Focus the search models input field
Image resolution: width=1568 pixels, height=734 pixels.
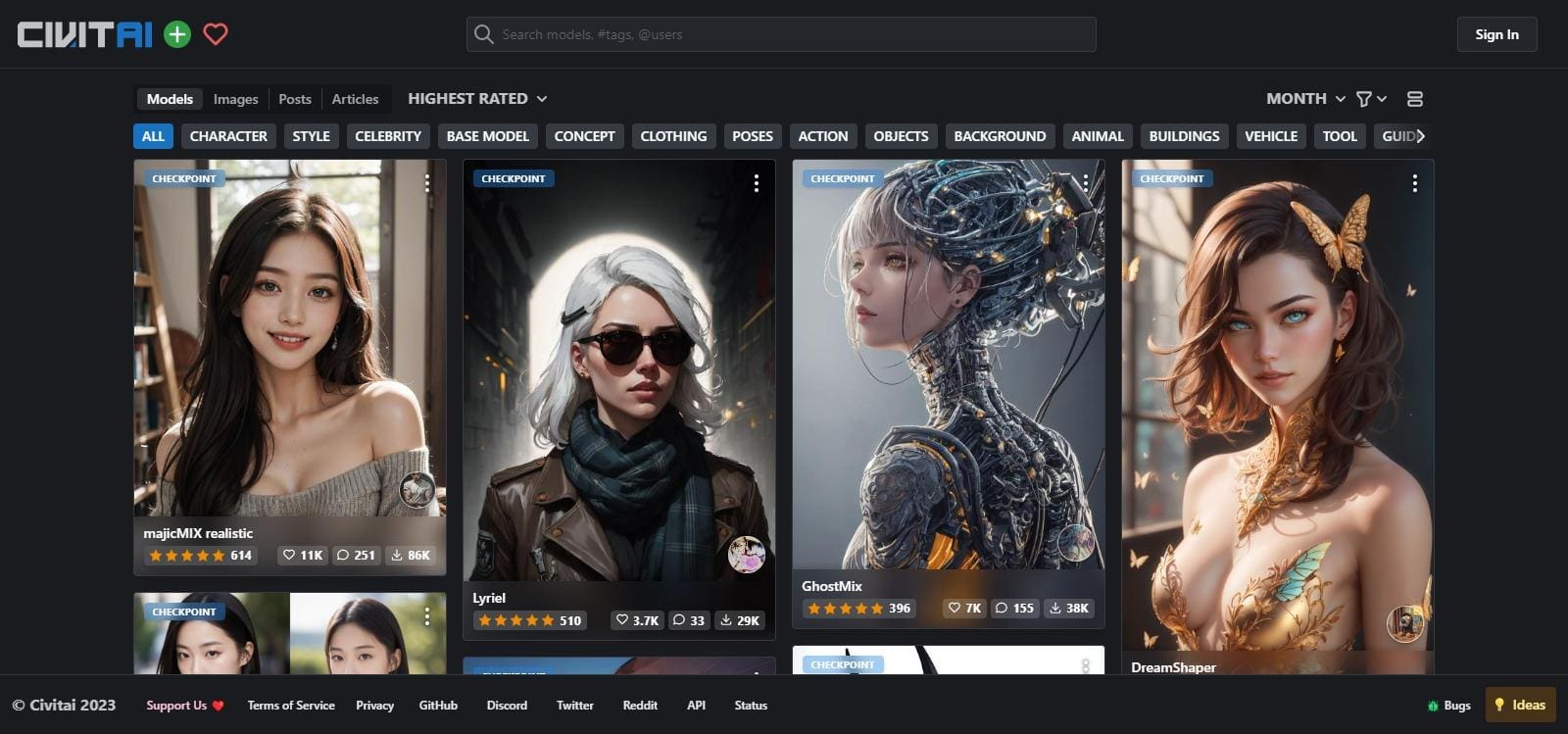[781, 34]
